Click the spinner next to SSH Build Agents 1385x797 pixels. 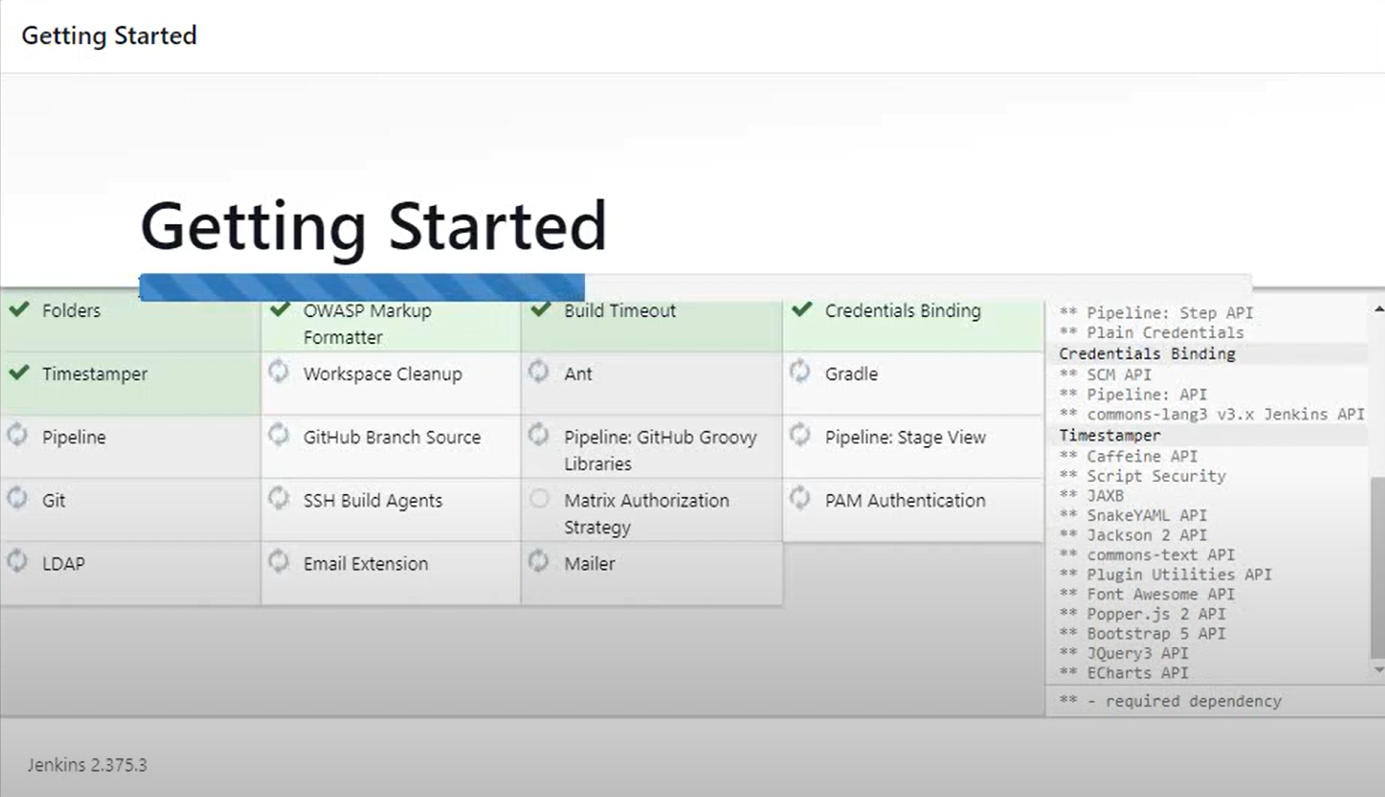278,498
